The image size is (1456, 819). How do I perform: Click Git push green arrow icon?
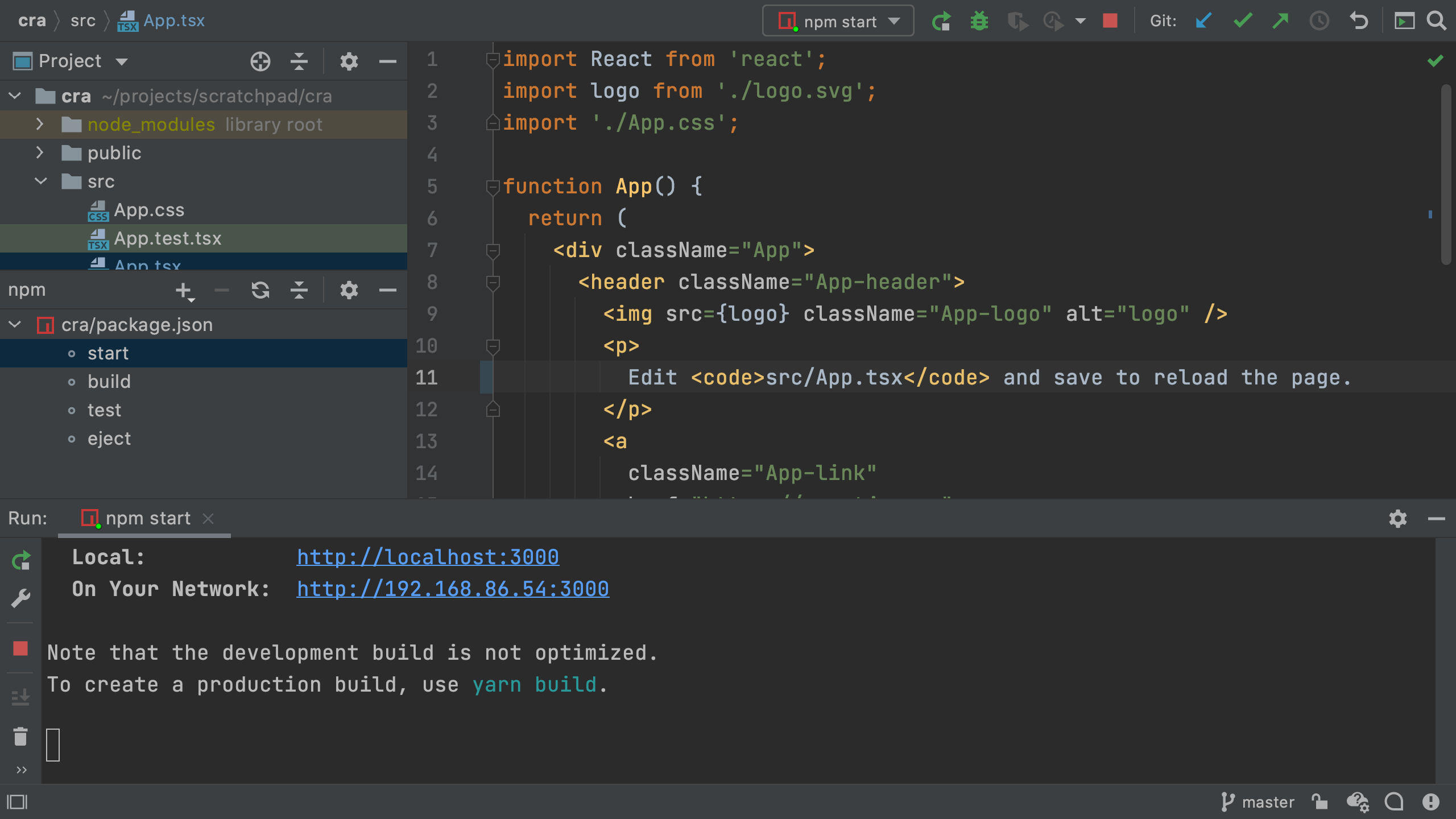pos(1280,21)
